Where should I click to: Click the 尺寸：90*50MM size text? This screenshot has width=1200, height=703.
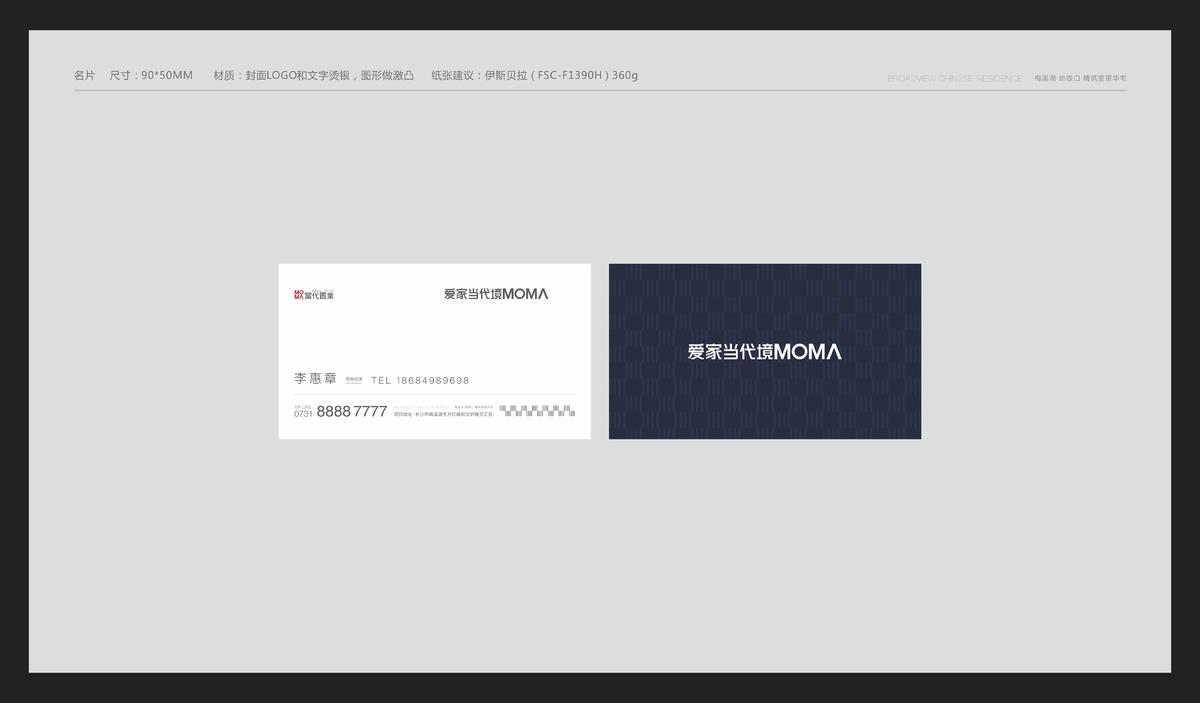(x=151, y=76)
